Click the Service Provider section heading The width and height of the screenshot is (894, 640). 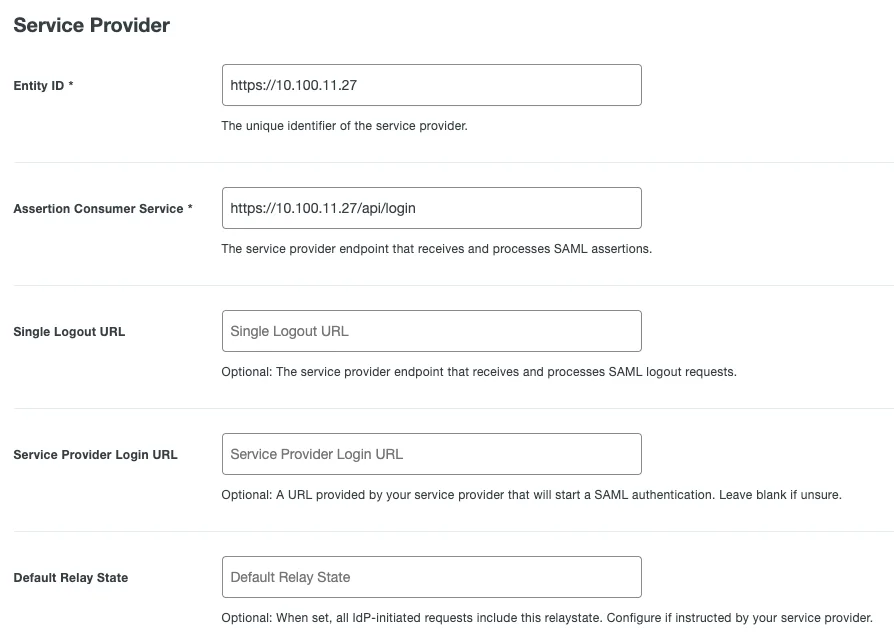point(91,25)
